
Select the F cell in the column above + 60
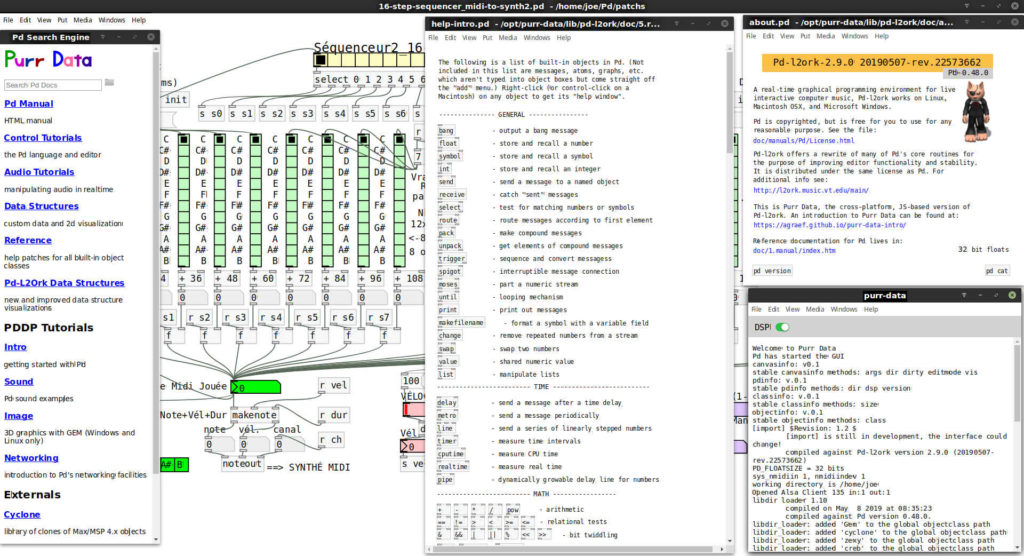tap(256, 194)
